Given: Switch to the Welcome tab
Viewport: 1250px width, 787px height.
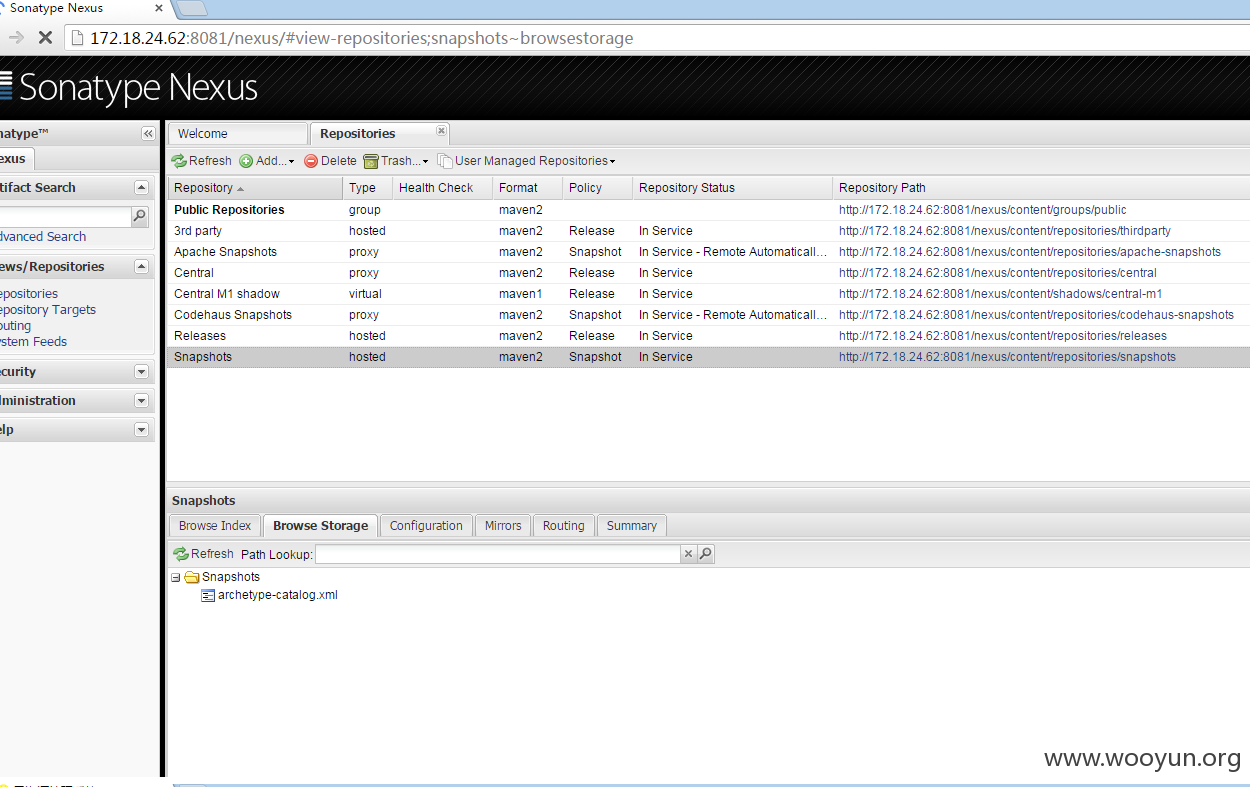Looking at the screenshot, I should [x=237, y=134].
